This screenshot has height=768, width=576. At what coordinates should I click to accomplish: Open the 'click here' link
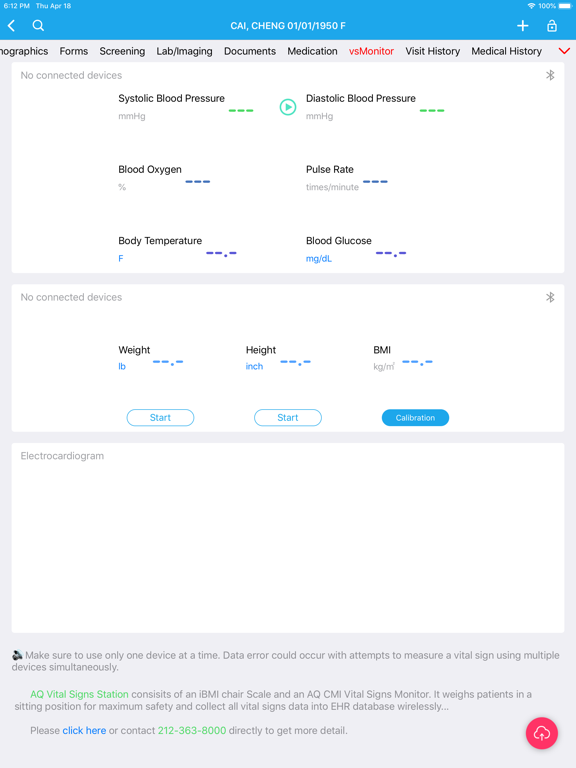84,730
